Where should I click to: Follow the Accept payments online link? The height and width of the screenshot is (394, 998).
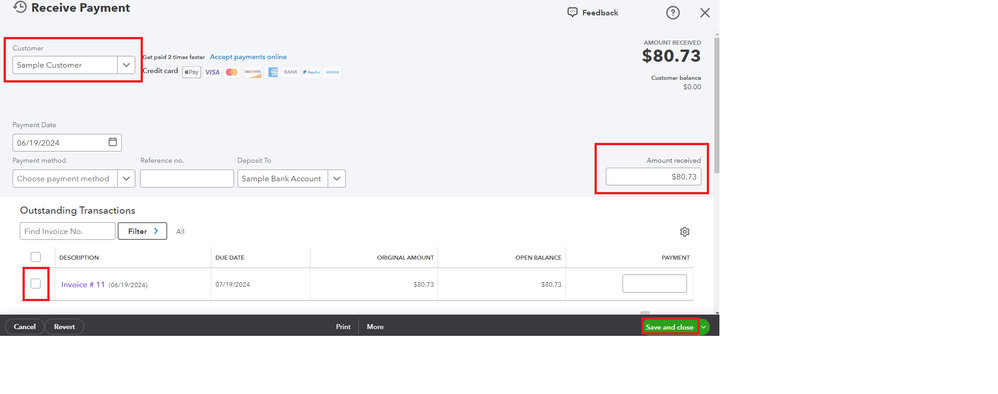pos(248,57)
